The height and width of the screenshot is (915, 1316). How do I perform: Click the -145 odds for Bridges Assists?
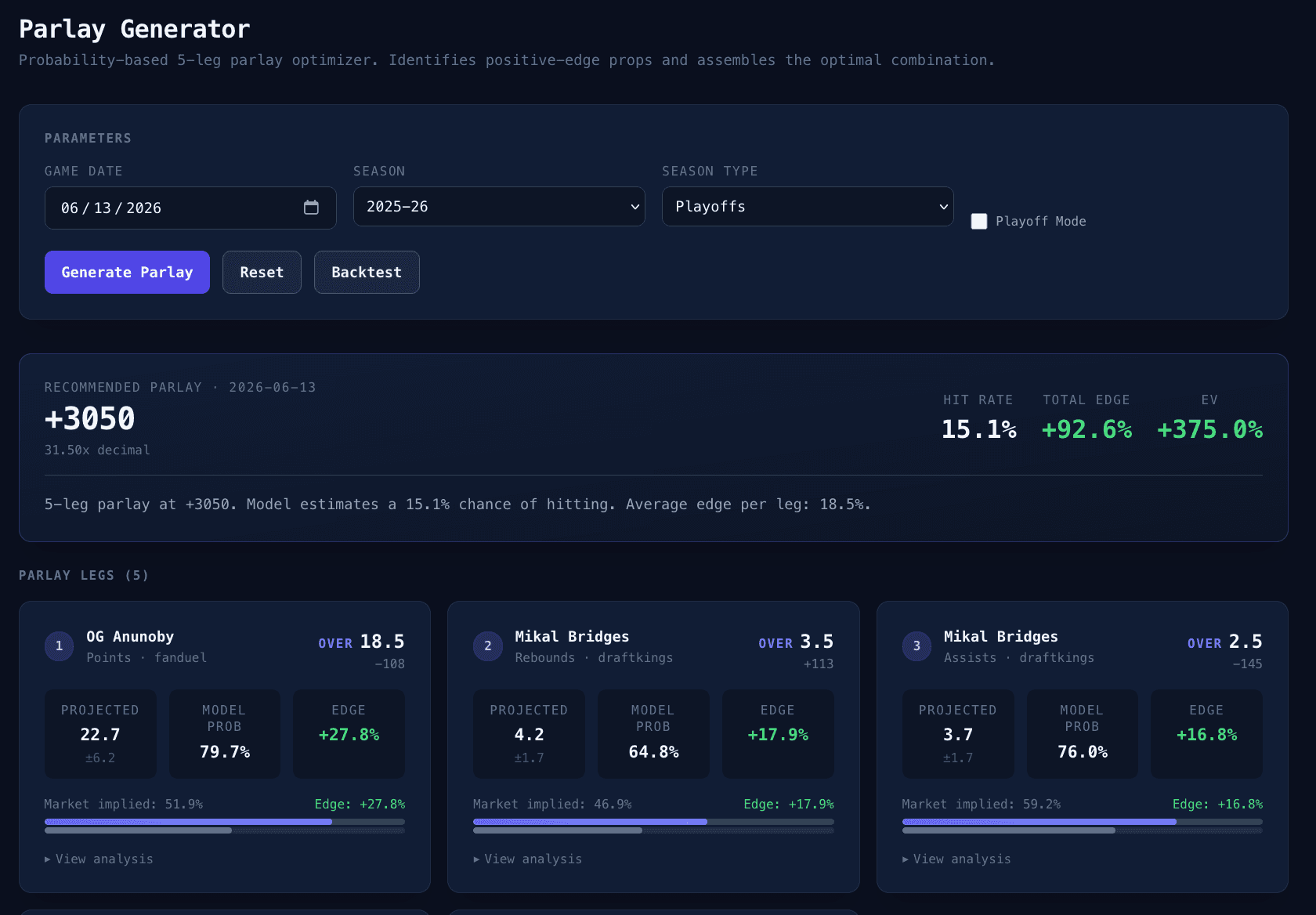(x=1247, y=664)
